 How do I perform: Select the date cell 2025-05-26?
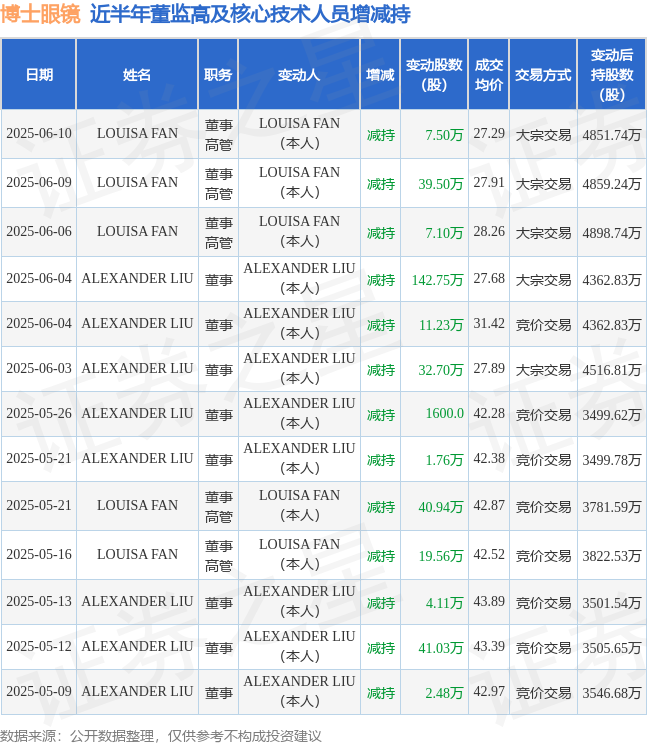39,413
